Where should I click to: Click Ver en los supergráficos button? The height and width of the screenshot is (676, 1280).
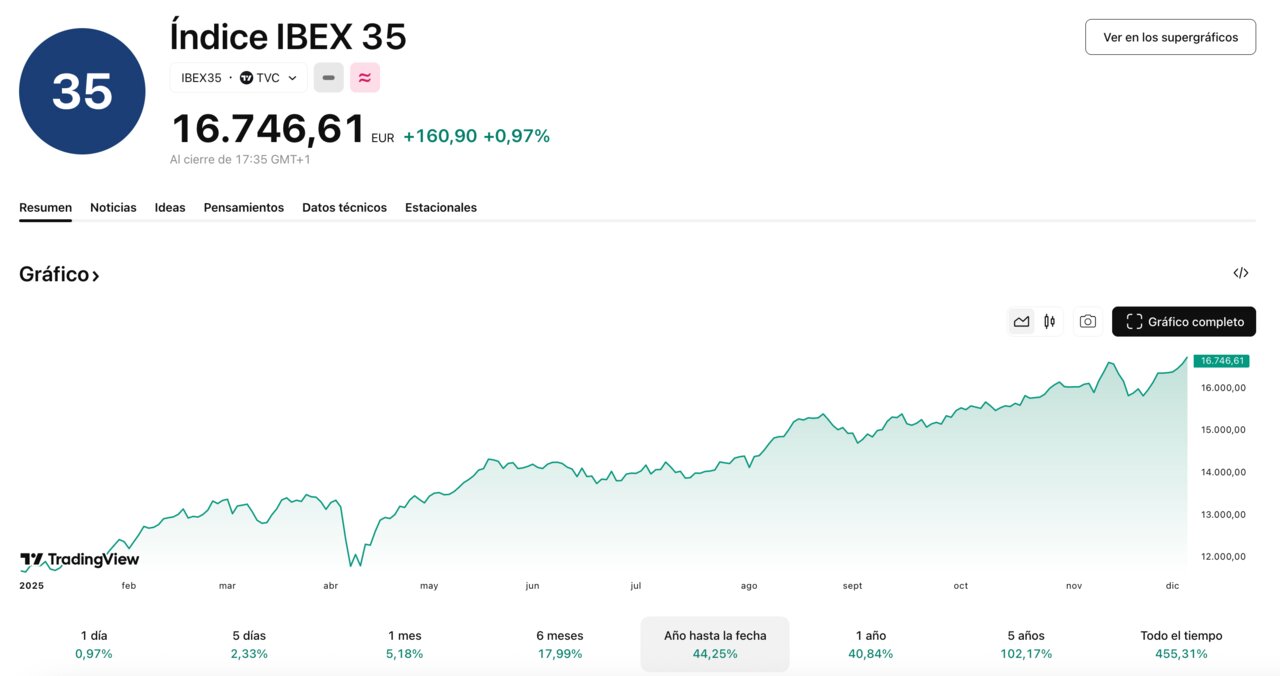tap(1170, 36)
